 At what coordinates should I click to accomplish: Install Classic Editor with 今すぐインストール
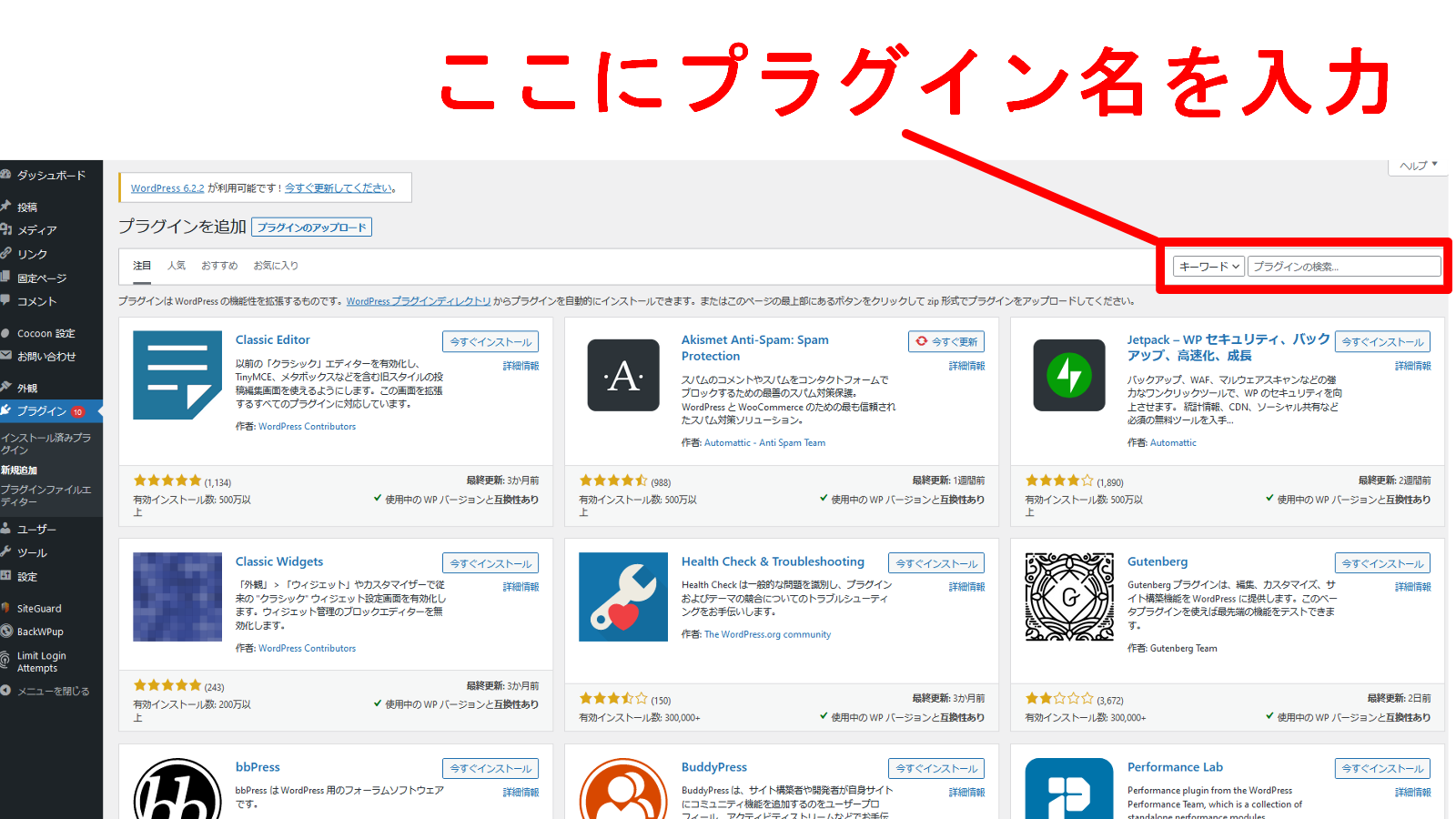tap(490, 342)
